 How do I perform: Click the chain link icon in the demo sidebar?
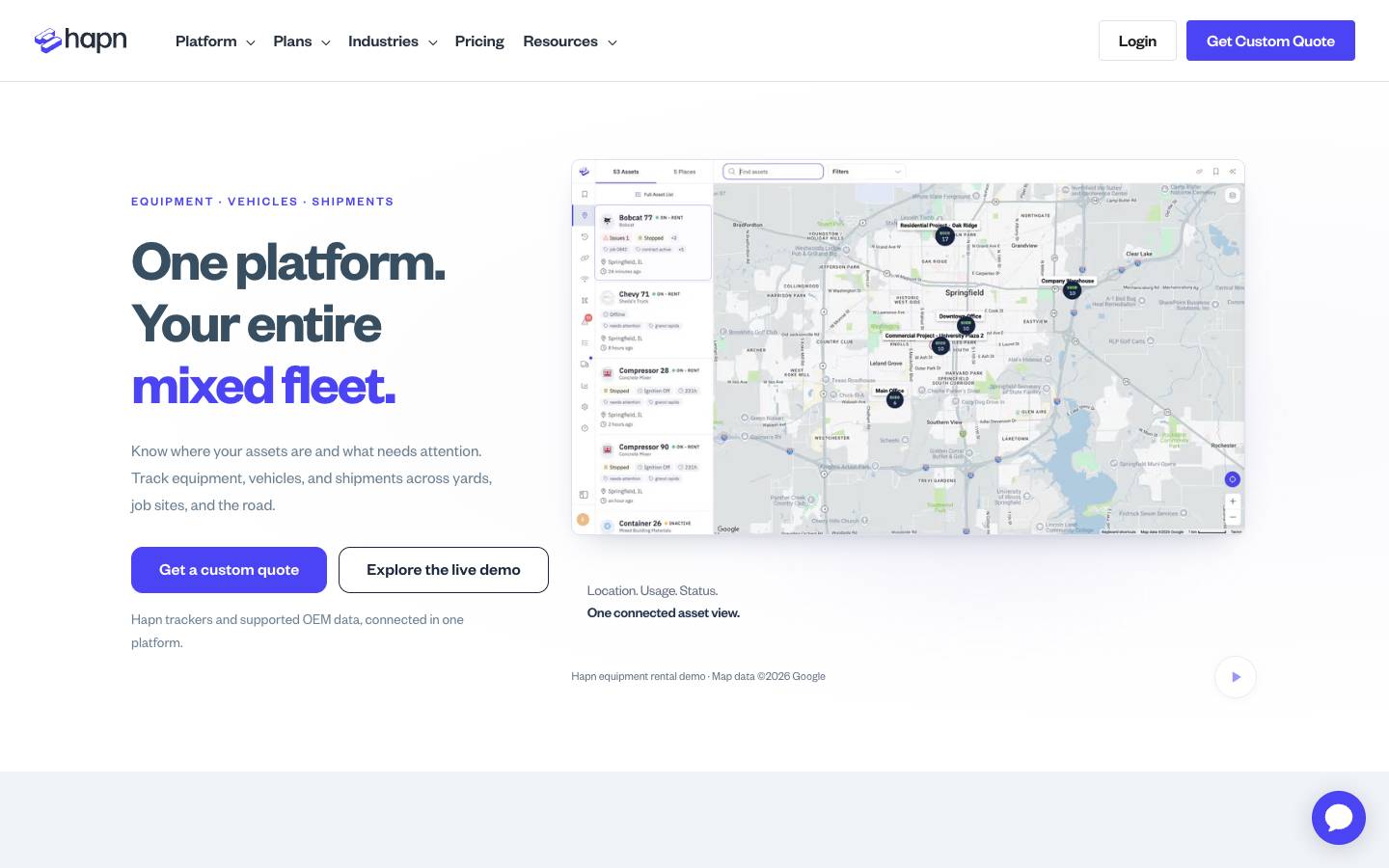coord(585,258)
